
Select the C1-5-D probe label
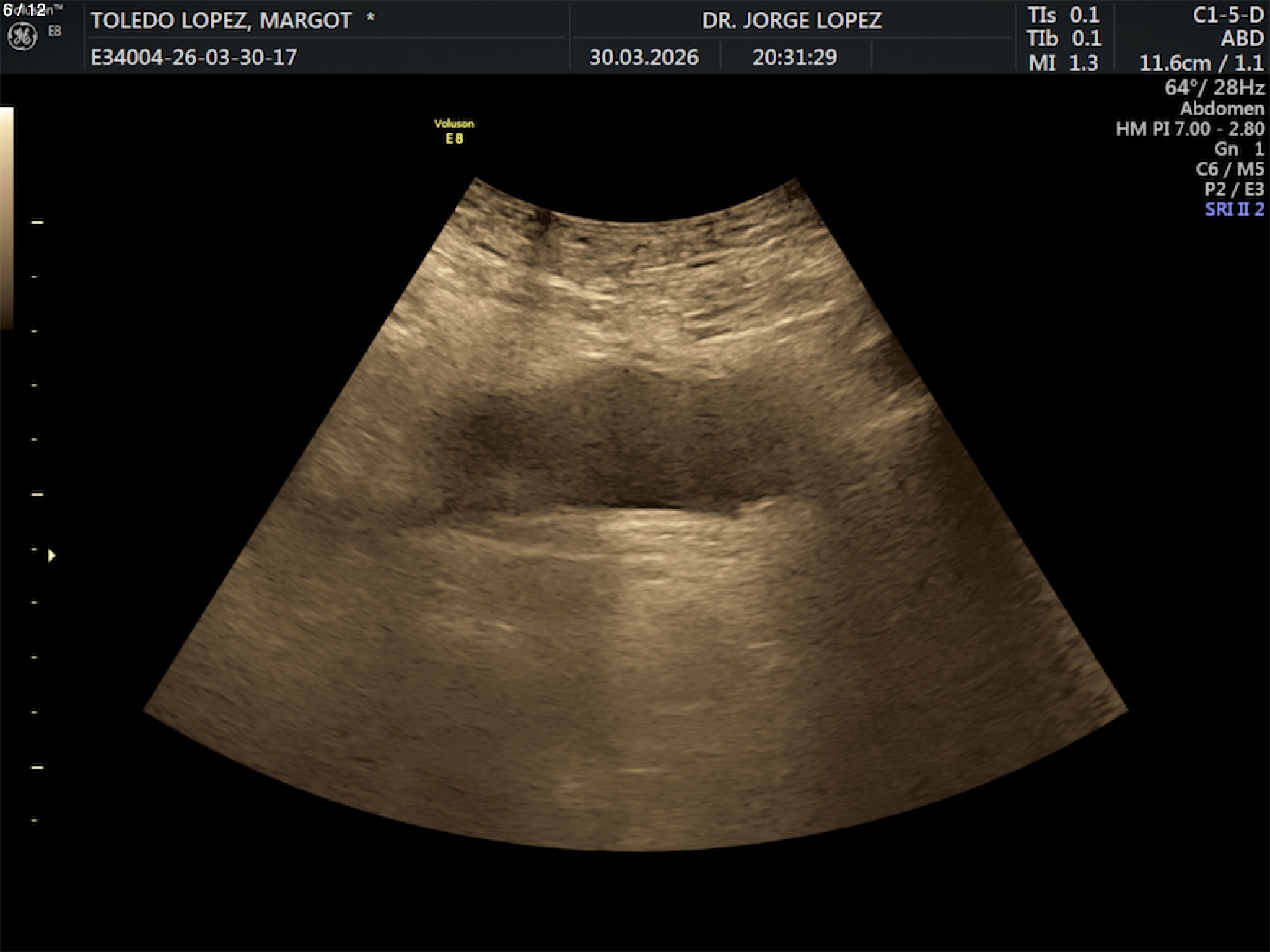[x=1227, y=15]
